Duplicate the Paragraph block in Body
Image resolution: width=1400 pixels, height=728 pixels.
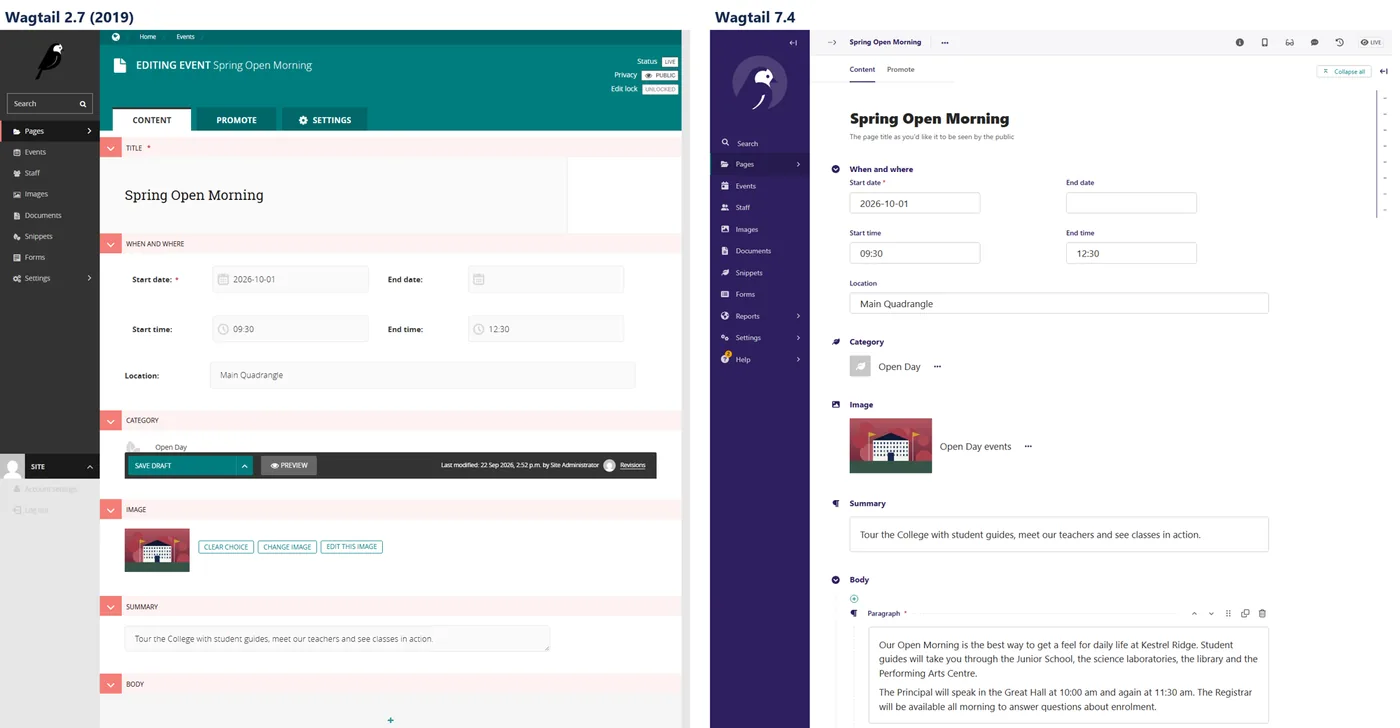click(x=1245, y=613)
